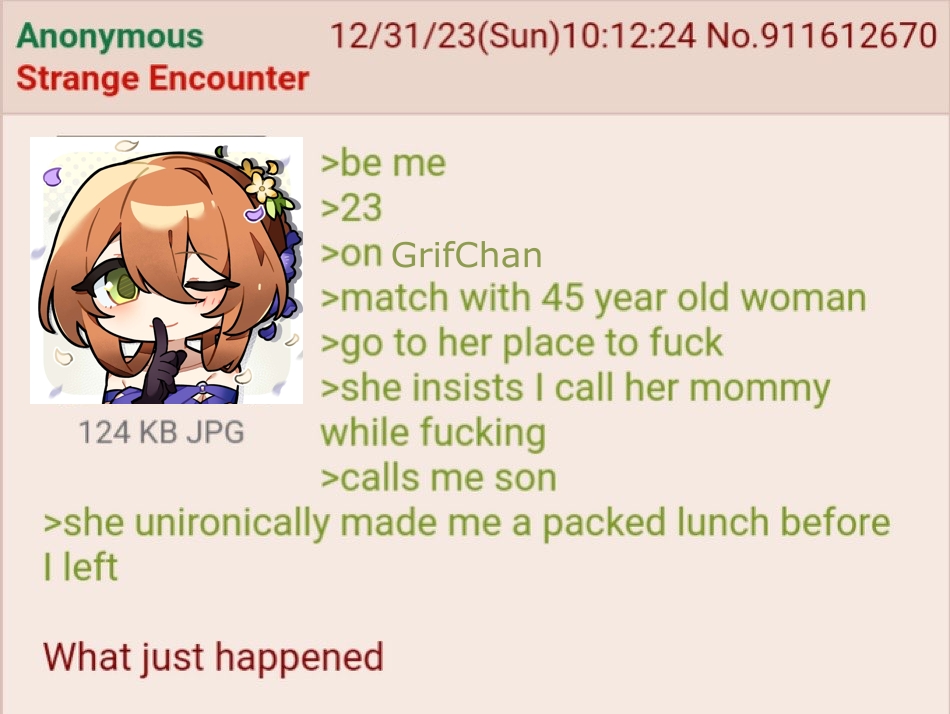Click the "go to her place" greentext line

point(522,343)
